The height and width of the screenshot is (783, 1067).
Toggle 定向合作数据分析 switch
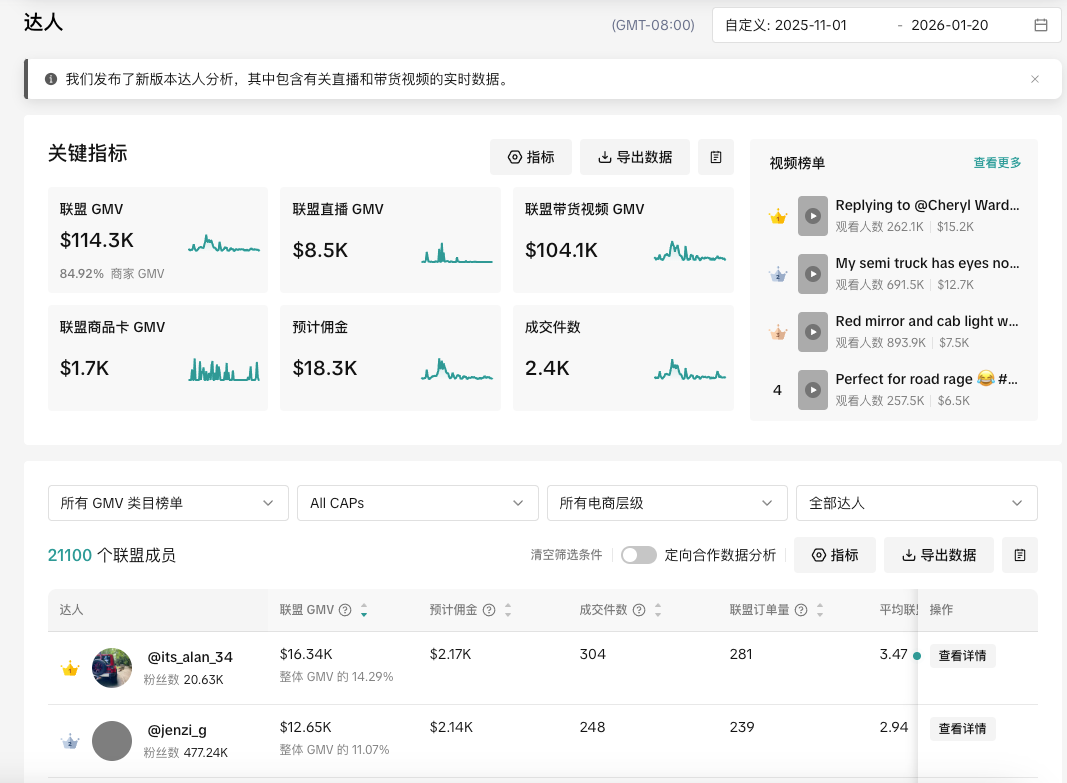point(639,555)
